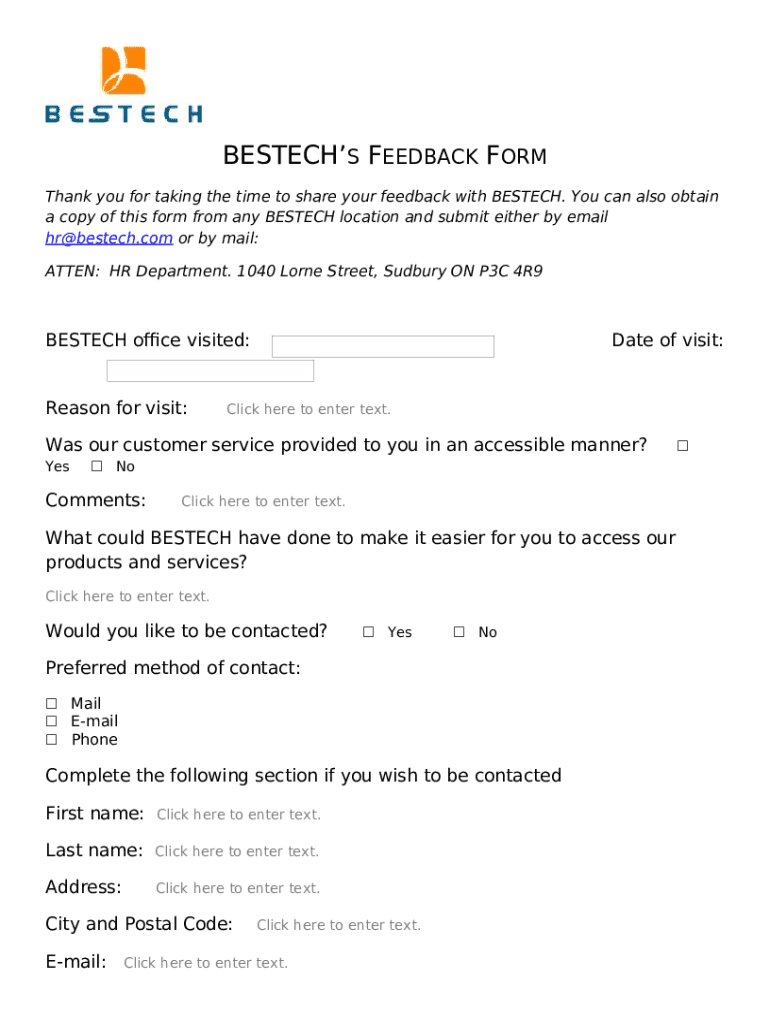Viewport: 770px width, 1024px height.
Task: Tick No for Would you like to be contacted
Action: pyautogui.click(x=459, y=632)
